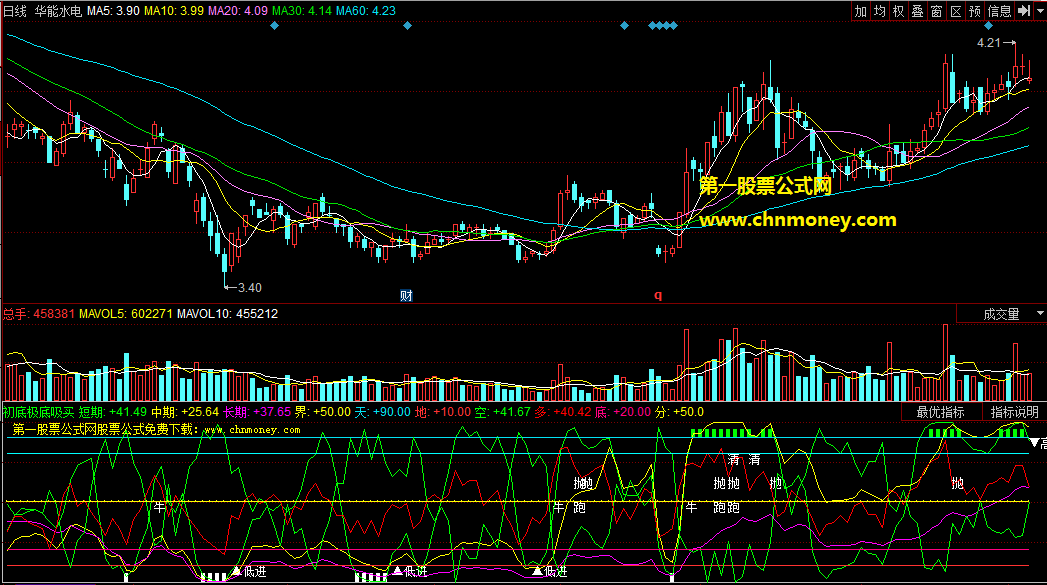Click the 底: +20.00 value
This screenshot has width=1047, height=585.
coord(623,412)
